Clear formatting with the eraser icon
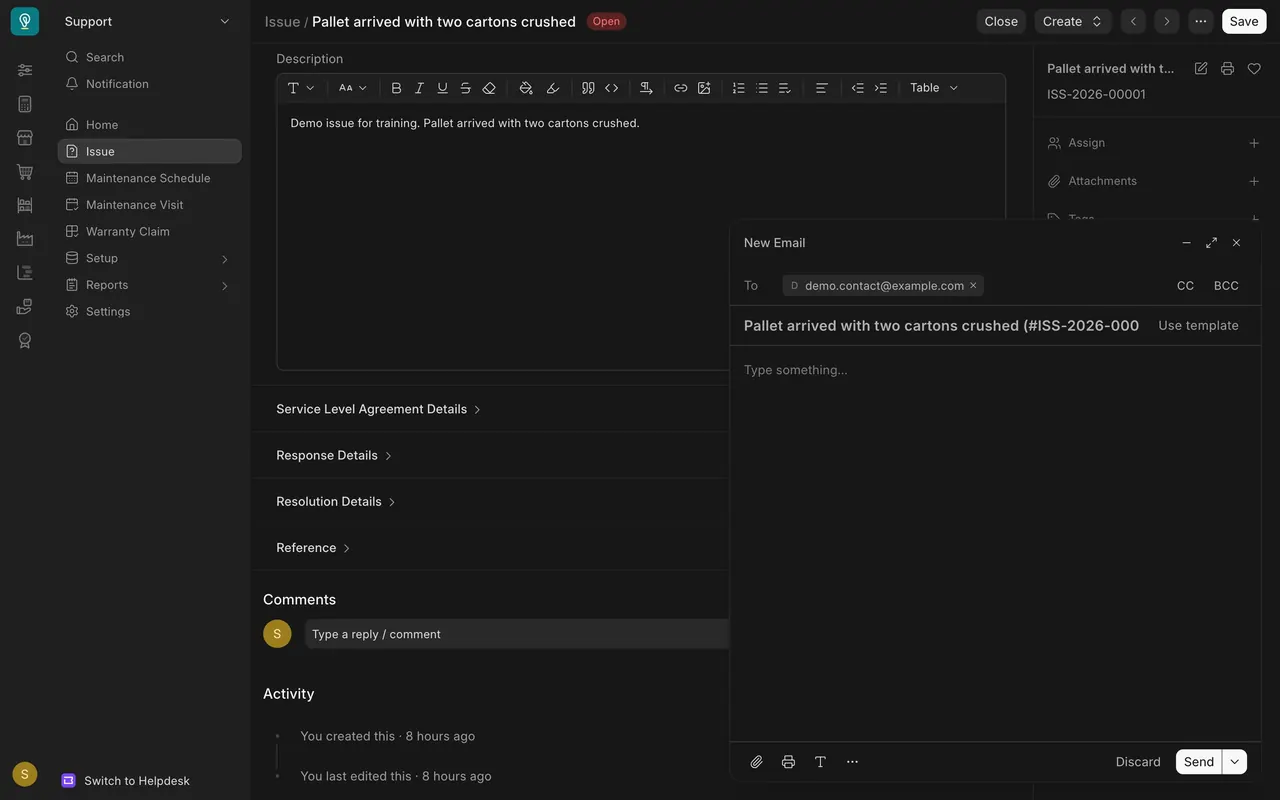This screenshot has width=1280, height=800. 489,88
